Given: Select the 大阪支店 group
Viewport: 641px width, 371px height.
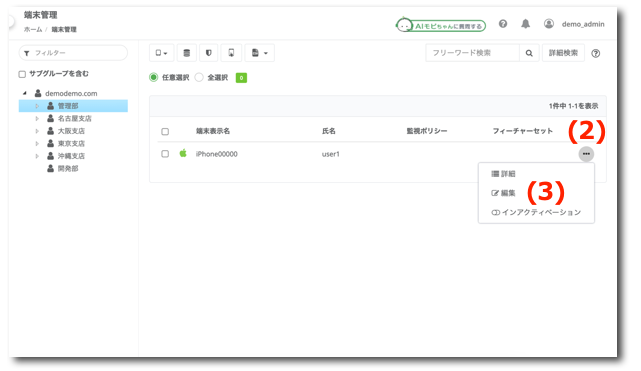Looking at the screenshot, I should coord(71,131).
